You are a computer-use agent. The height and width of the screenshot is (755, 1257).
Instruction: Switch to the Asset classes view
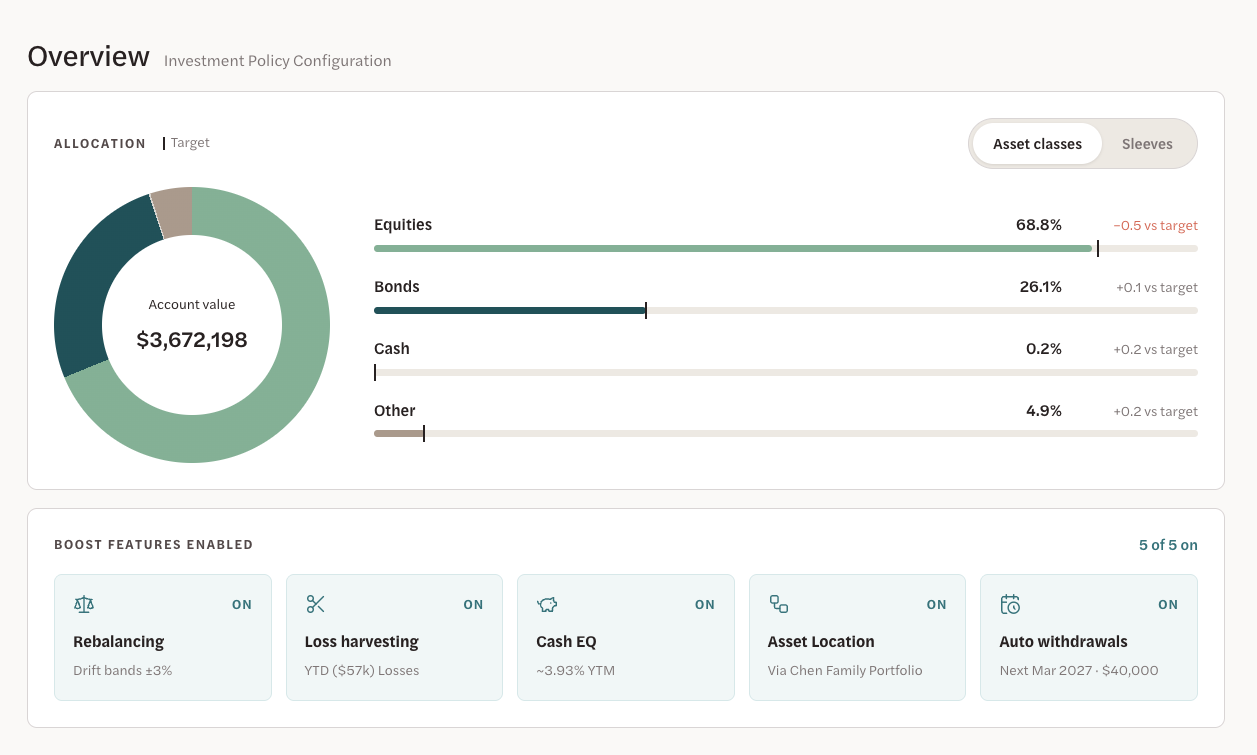(1037, 144)
